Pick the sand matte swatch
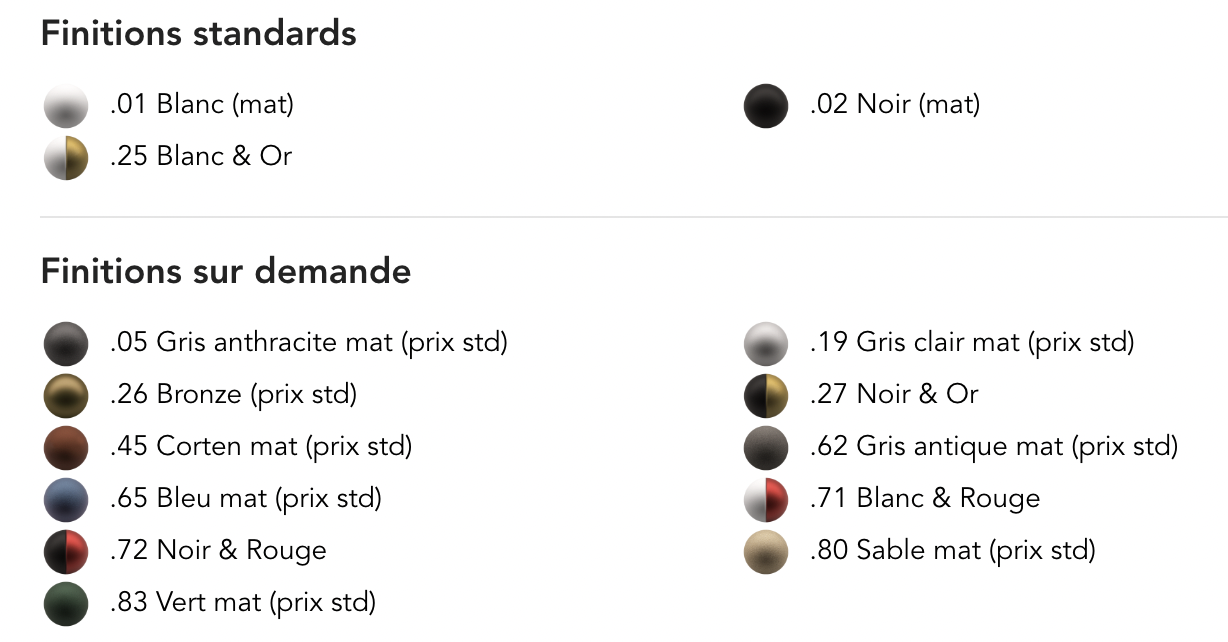Screen dimensions: 1228x642 click(x=766, y=551)
